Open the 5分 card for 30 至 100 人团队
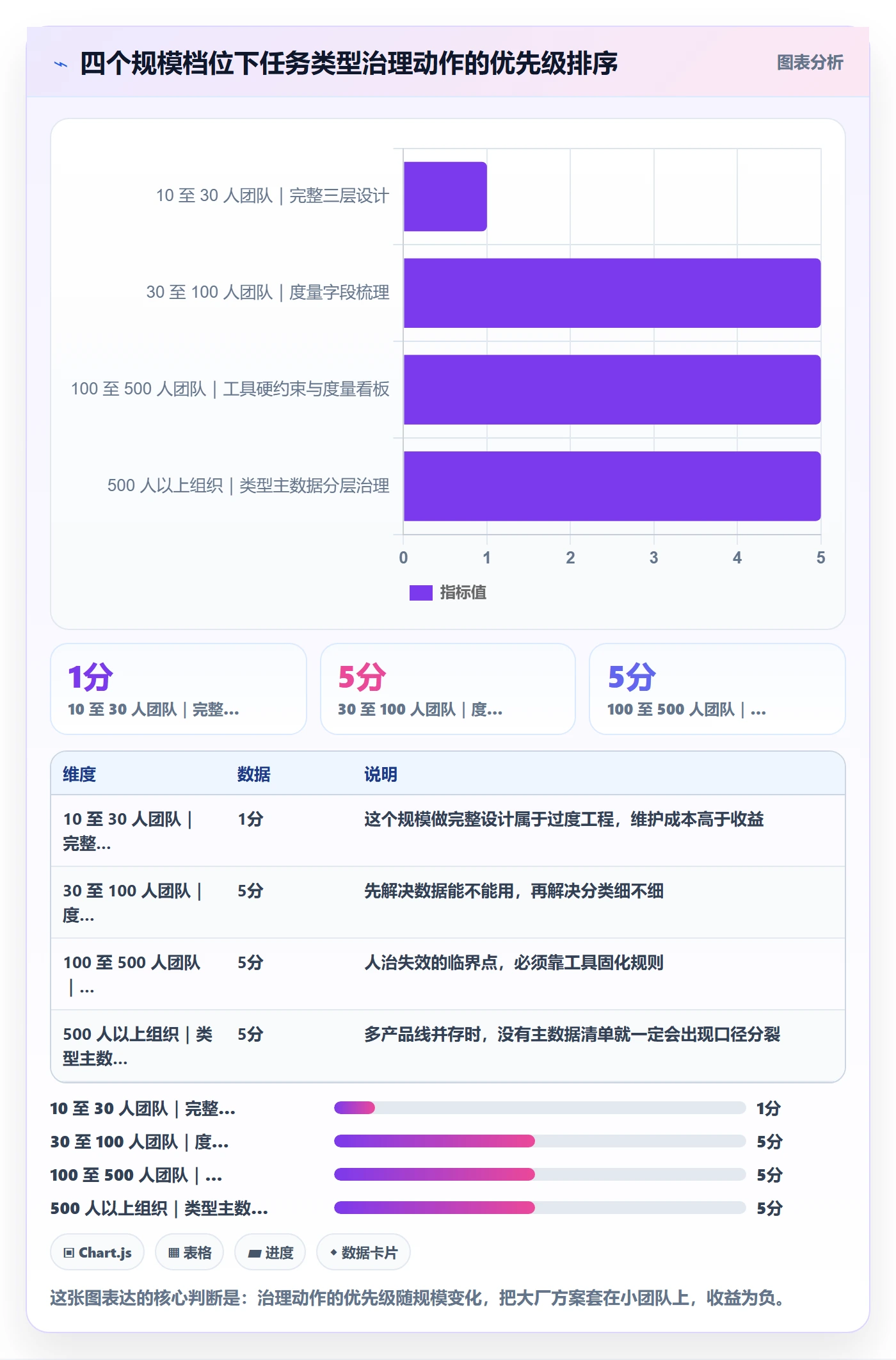 coord(448,689)
